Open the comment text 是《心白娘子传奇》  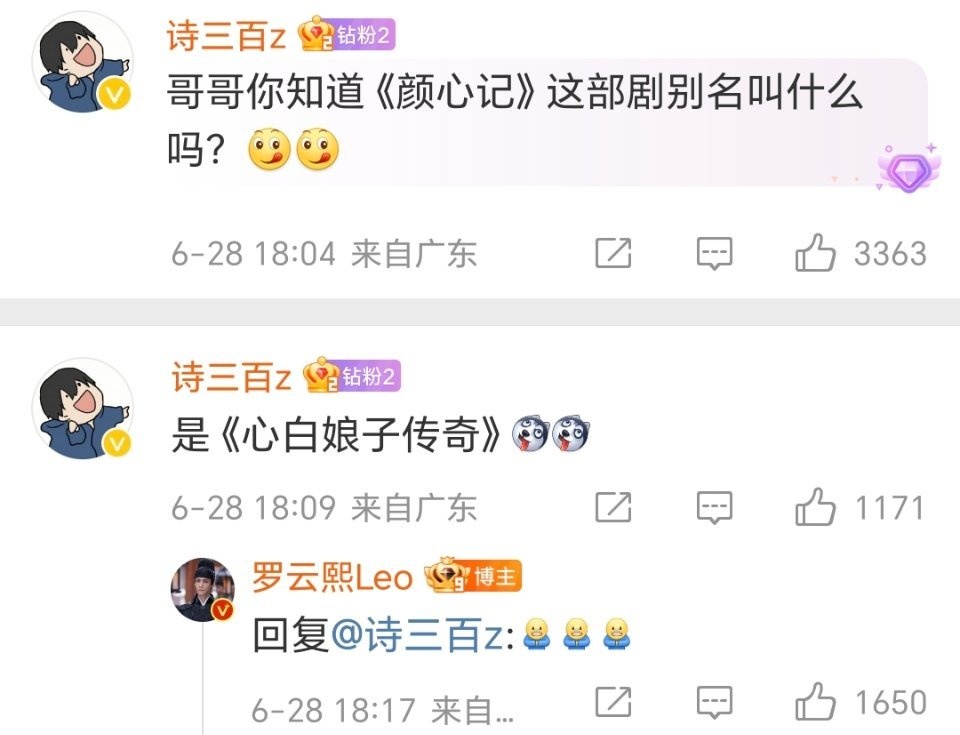pyautogui.click(x=336, y=435)
